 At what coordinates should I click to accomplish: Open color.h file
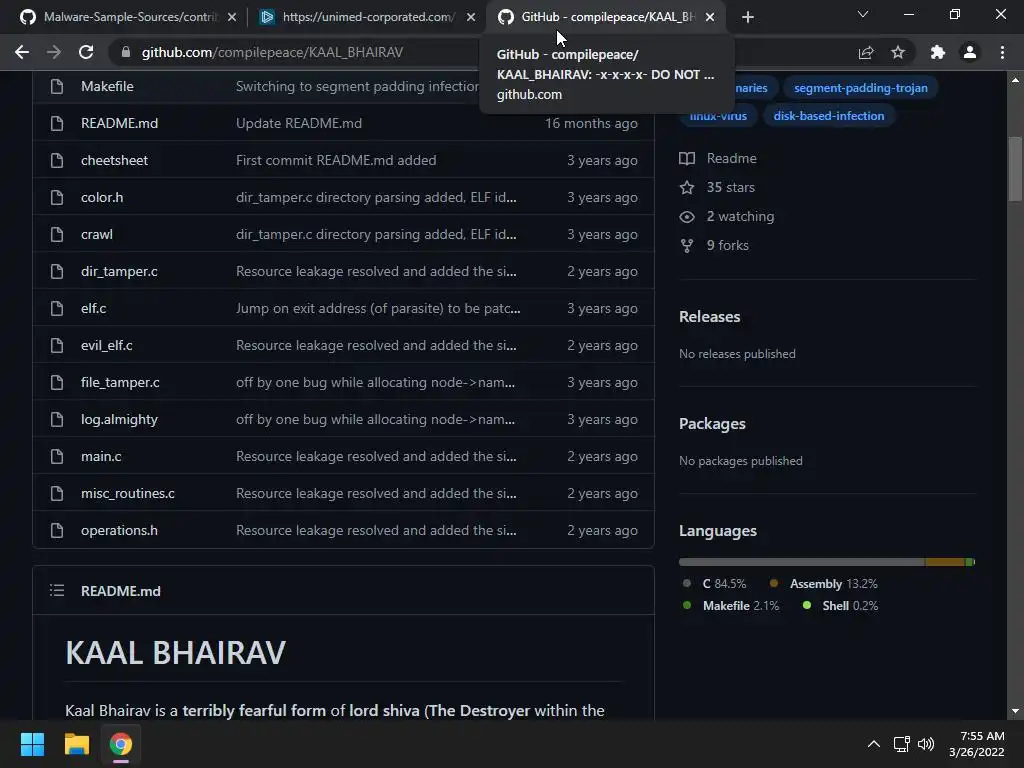[102, 197]
